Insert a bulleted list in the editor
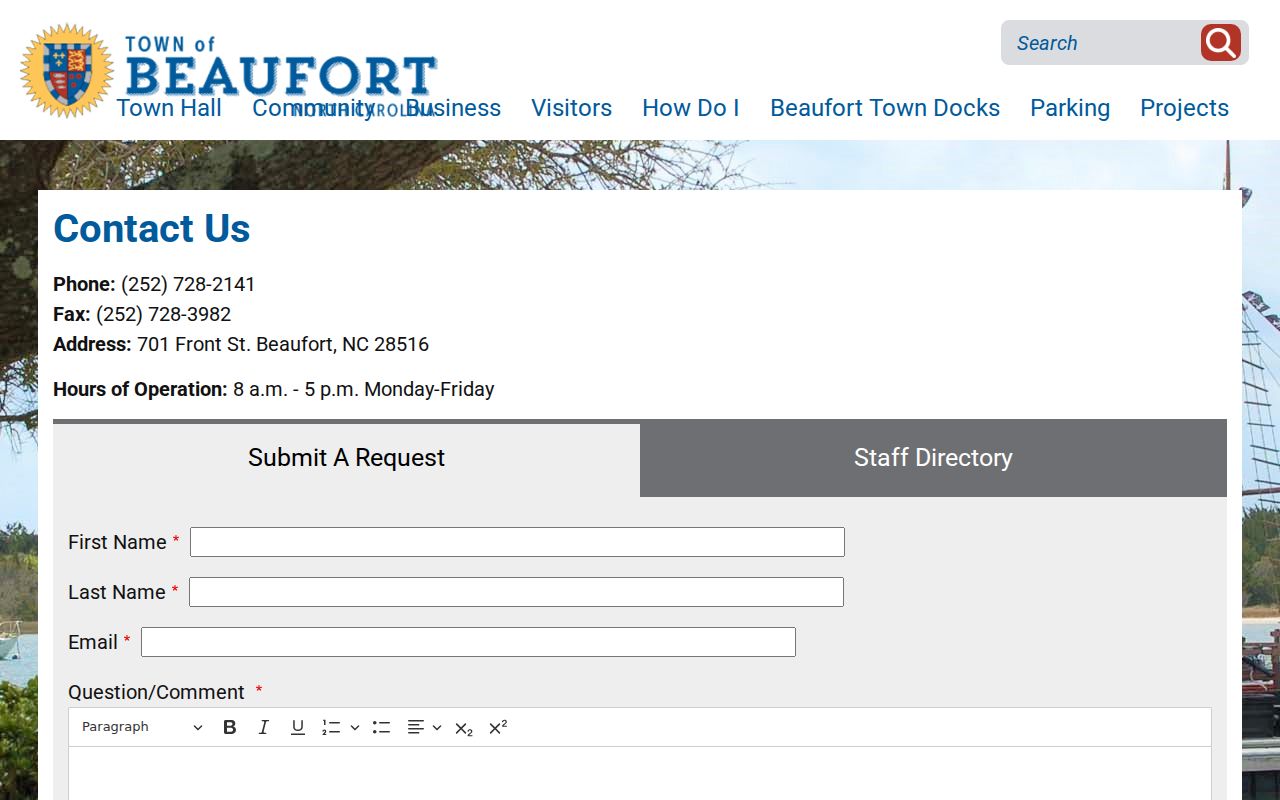The image size is (1280, 800). pyautogui.click(x=381, y=727)
